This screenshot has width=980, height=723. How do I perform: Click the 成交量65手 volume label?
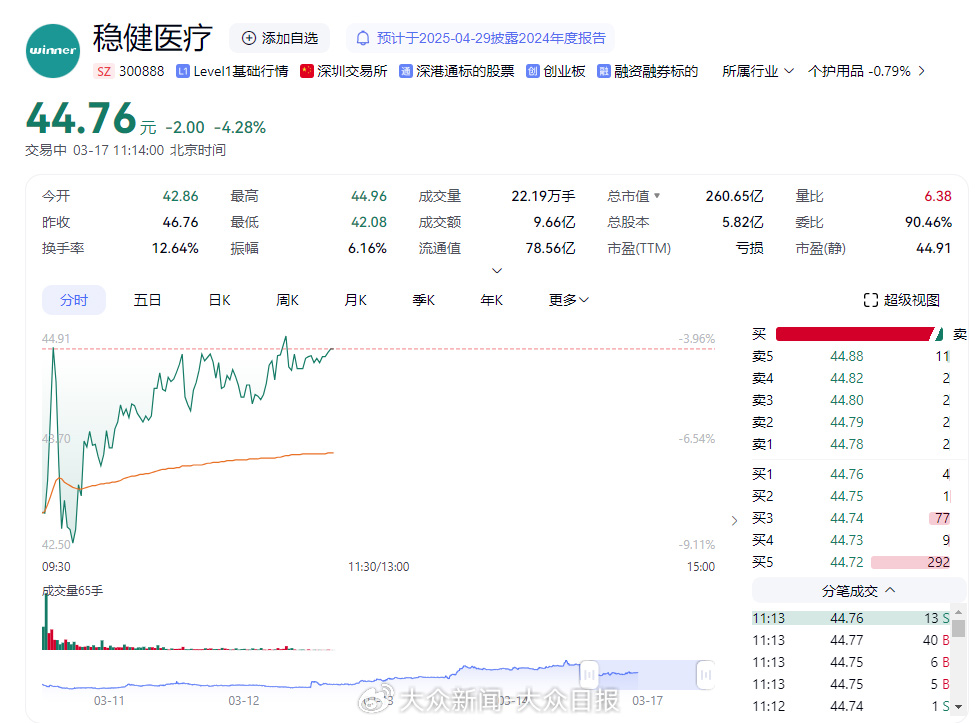72,591
